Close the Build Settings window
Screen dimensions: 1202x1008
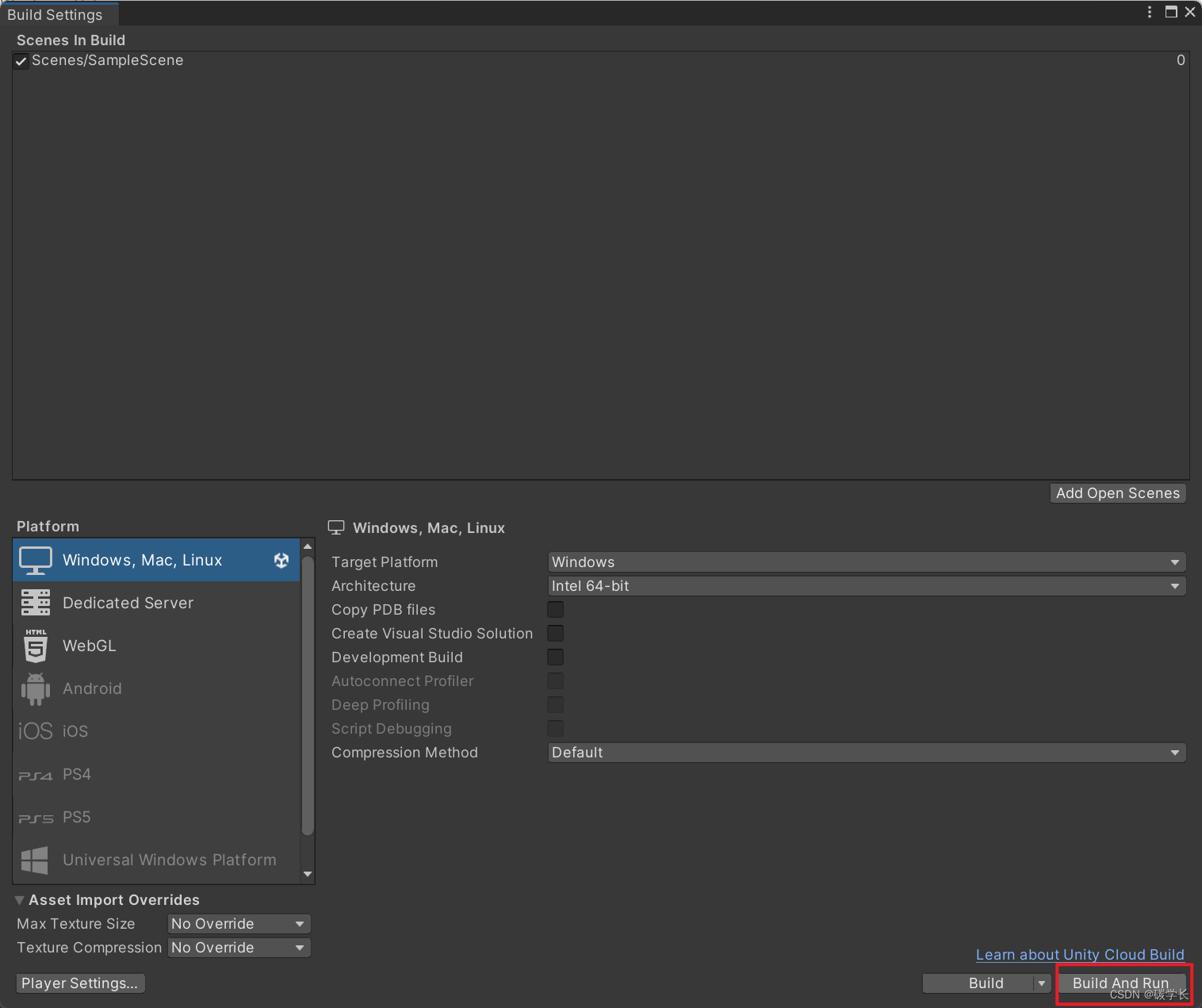point(1190,12)
